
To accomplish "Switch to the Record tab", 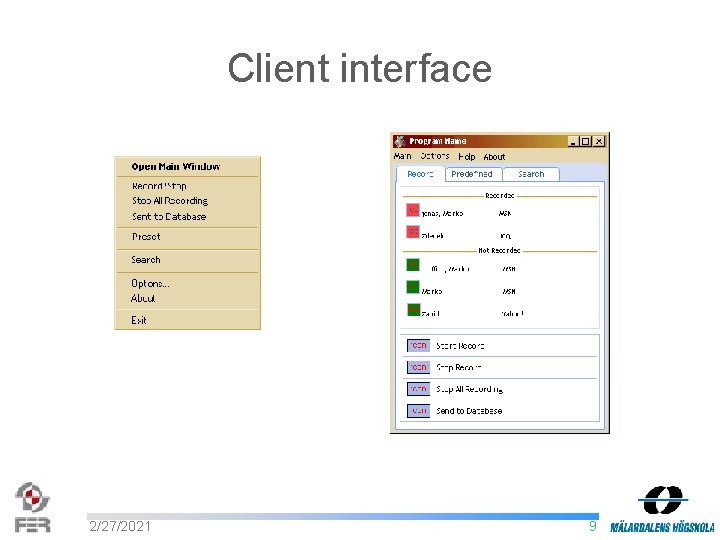I will 420,174.
